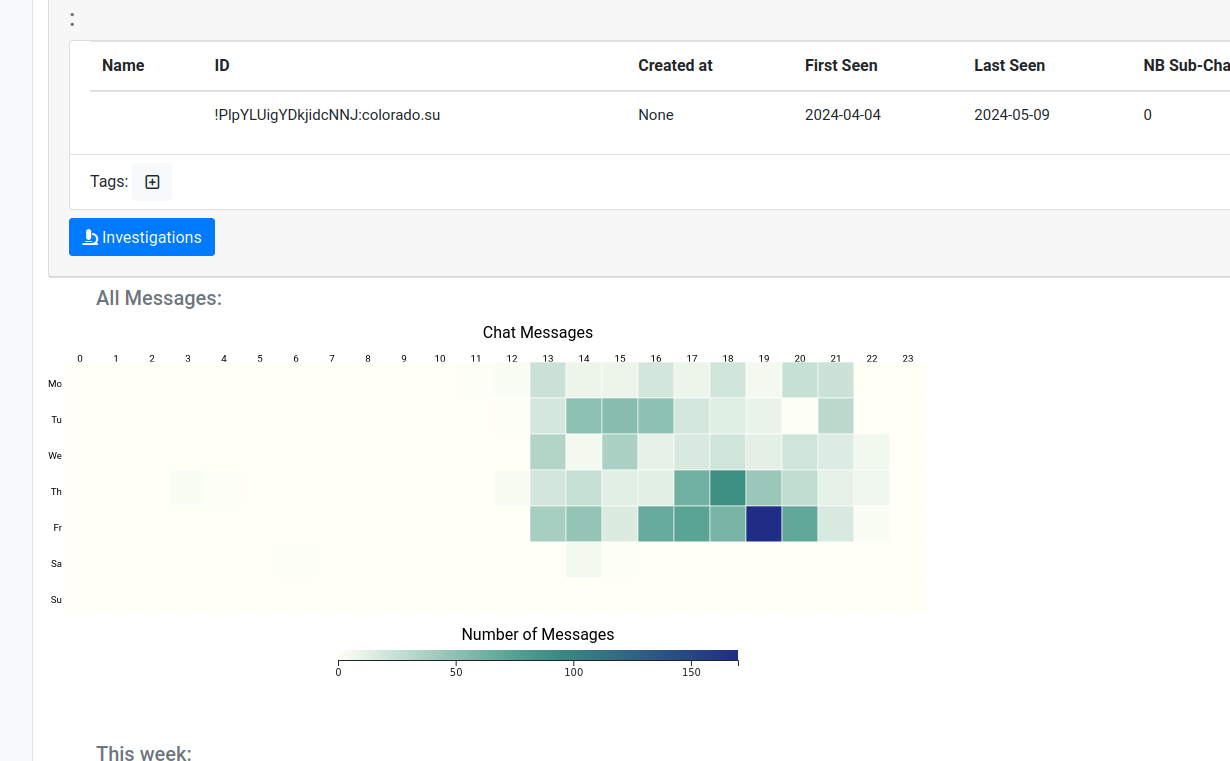Click the Name column header
The height and width of the screenshot is (761, 1230).
click(x=123, y=66)
